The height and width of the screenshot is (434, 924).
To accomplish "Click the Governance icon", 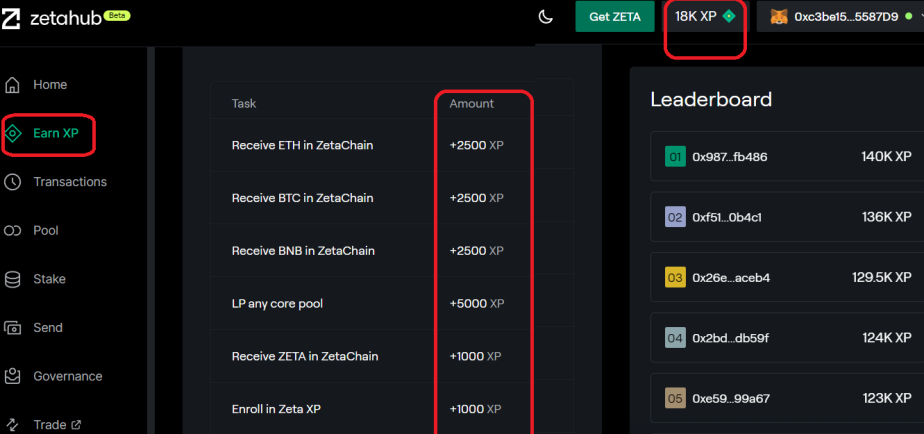I will click(x=12, y=376).
